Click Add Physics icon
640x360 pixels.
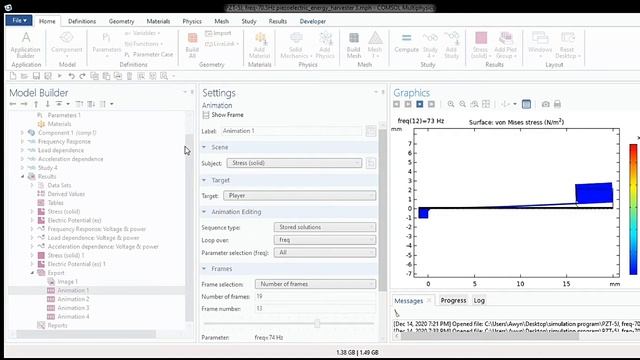[325, 45]
